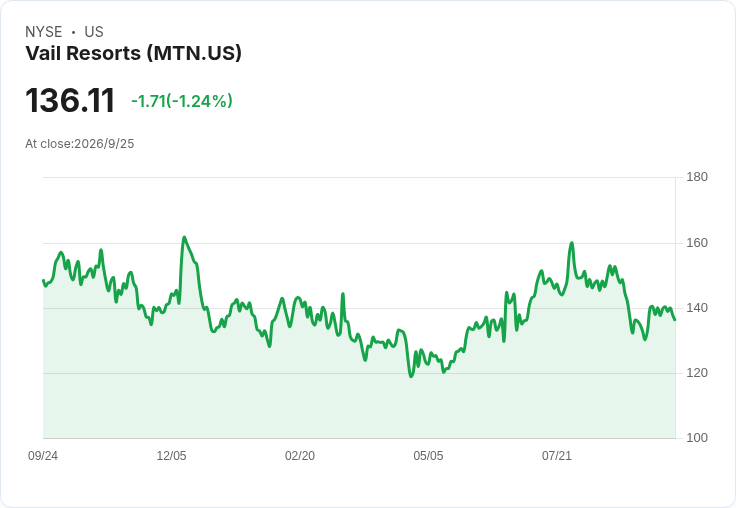This screenshot has height=508, width=736.
Task: Select the 136.11 price value
Action: [x=70, y=100]
